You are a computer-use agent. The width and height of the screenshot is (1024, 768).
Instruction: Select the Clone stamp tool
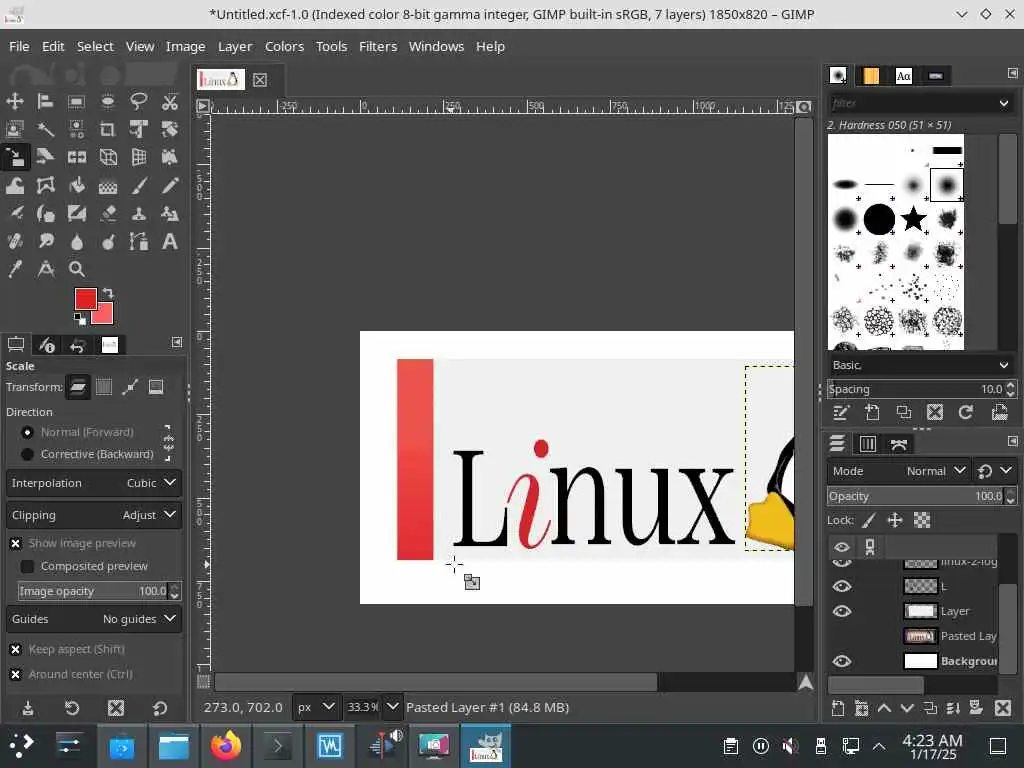pos(138,214)
